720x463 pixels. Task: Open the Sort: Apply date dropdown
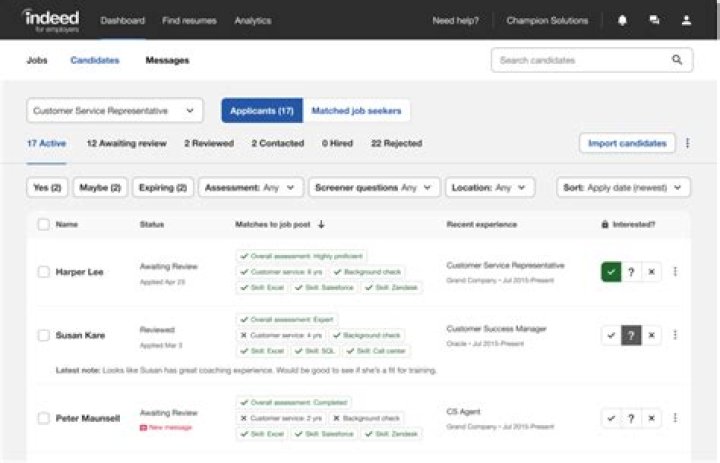pos(623,187)
